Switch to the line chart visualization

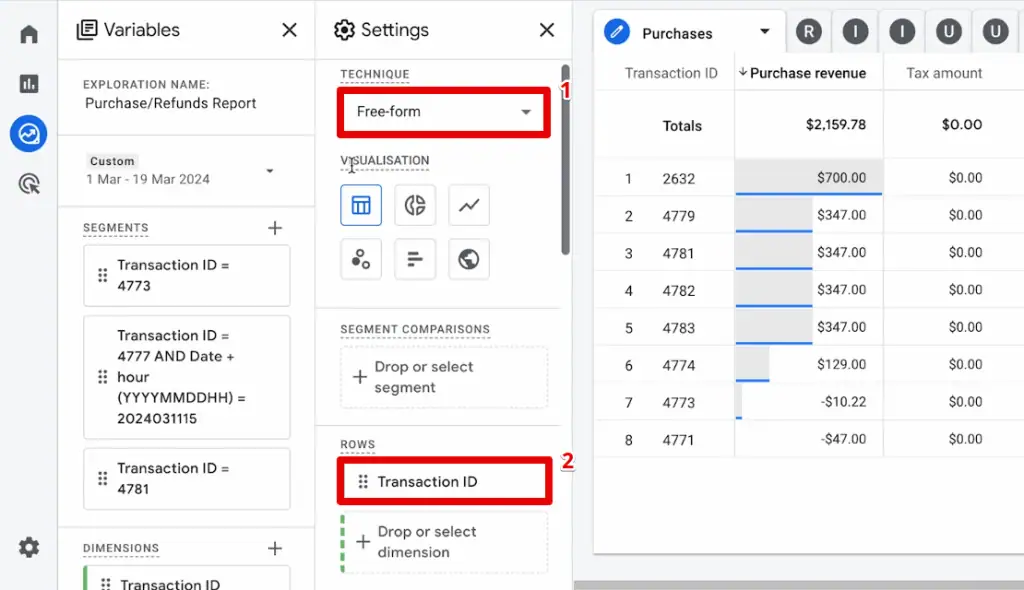point(469,205)
